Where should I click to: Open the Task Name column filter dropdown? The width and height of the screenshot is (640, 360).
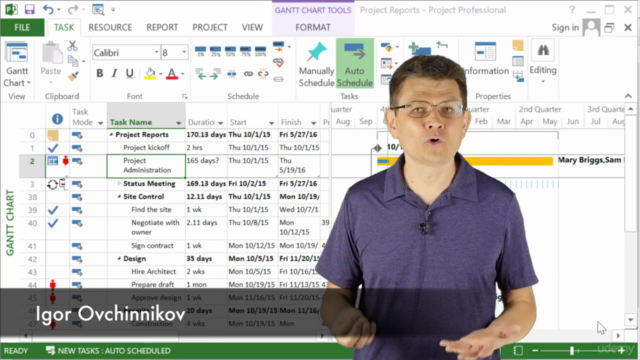[178, 123]
